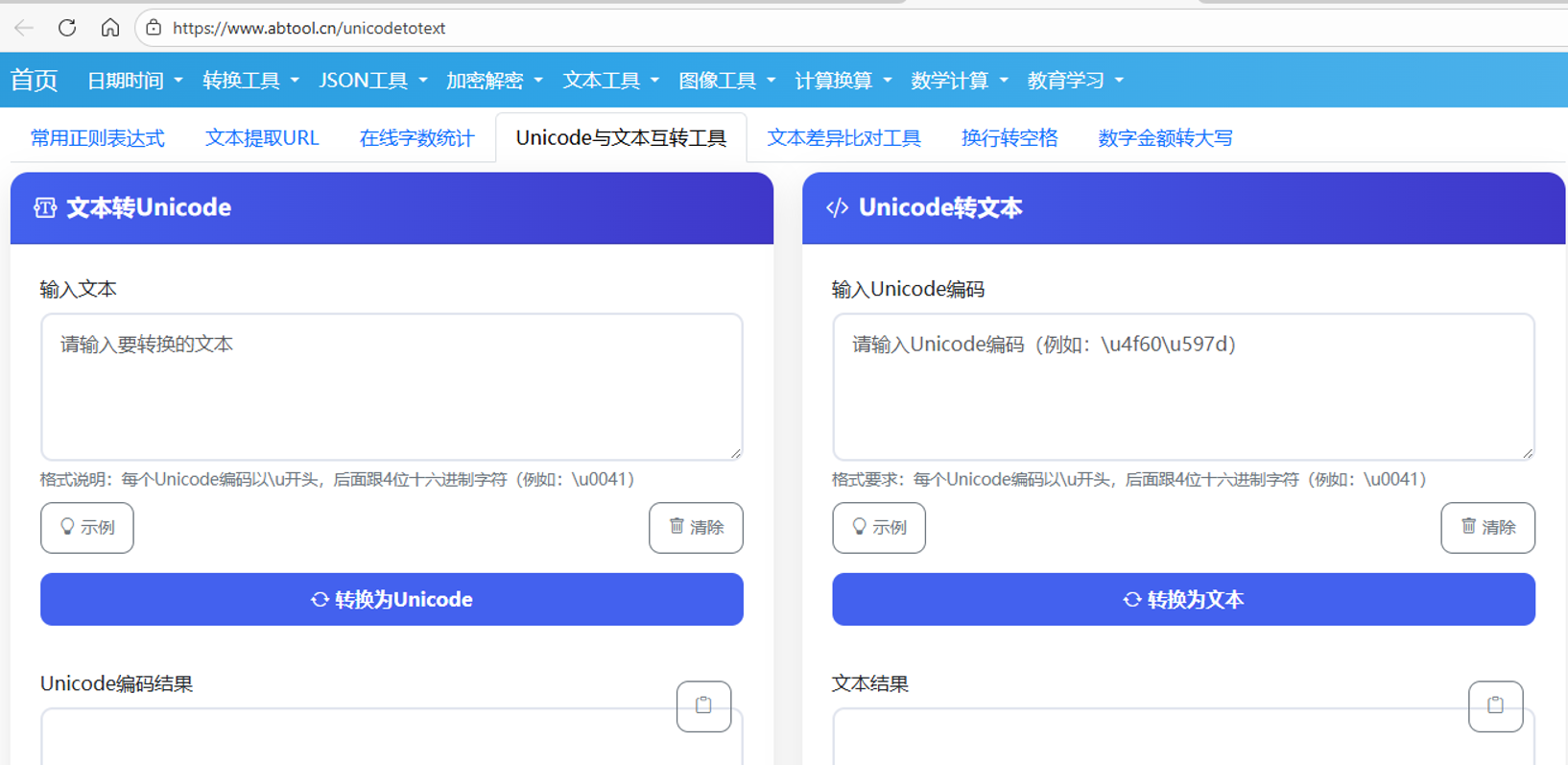The image size is (1568, 765).
Task: Click 转换为文本 button
Action: coord(1183,600)
